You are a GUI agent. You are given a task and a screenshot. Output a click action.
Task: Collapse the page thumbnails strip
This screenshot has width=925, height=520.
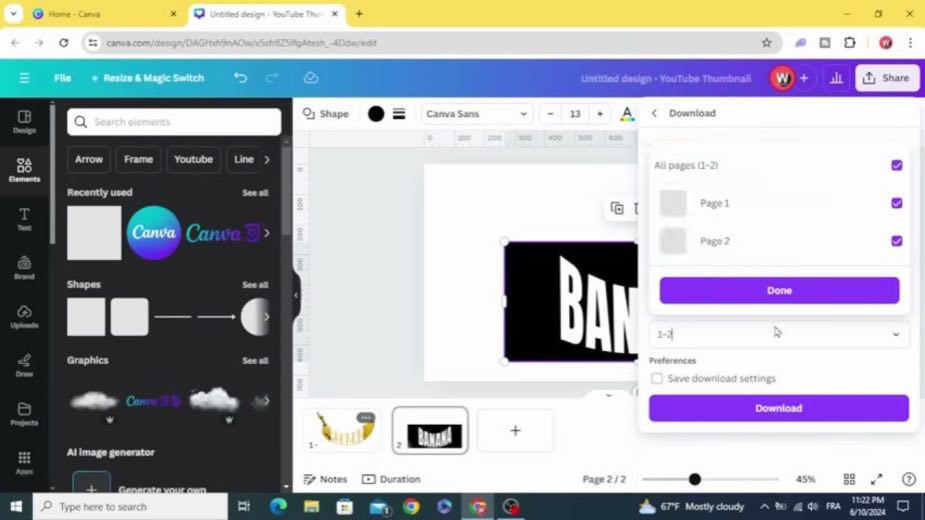tap(608, 395)
